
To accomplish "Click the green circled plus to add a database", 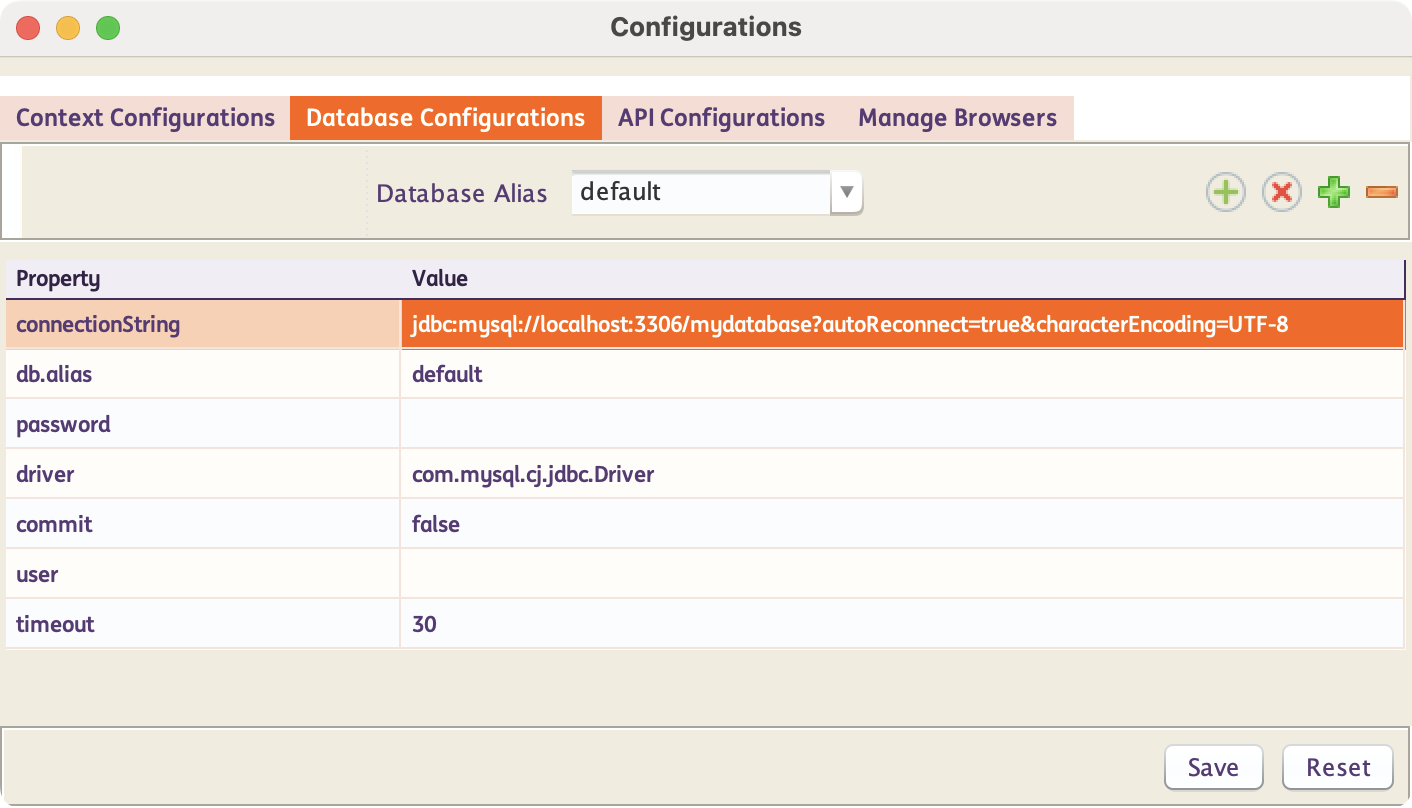I will 1226,192.
